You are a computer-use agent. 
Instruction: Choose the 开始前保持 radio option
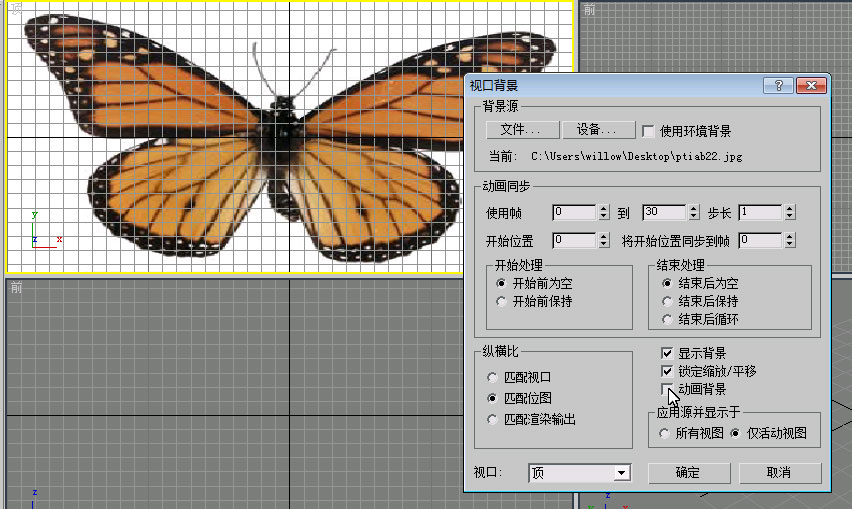[502, 302]
